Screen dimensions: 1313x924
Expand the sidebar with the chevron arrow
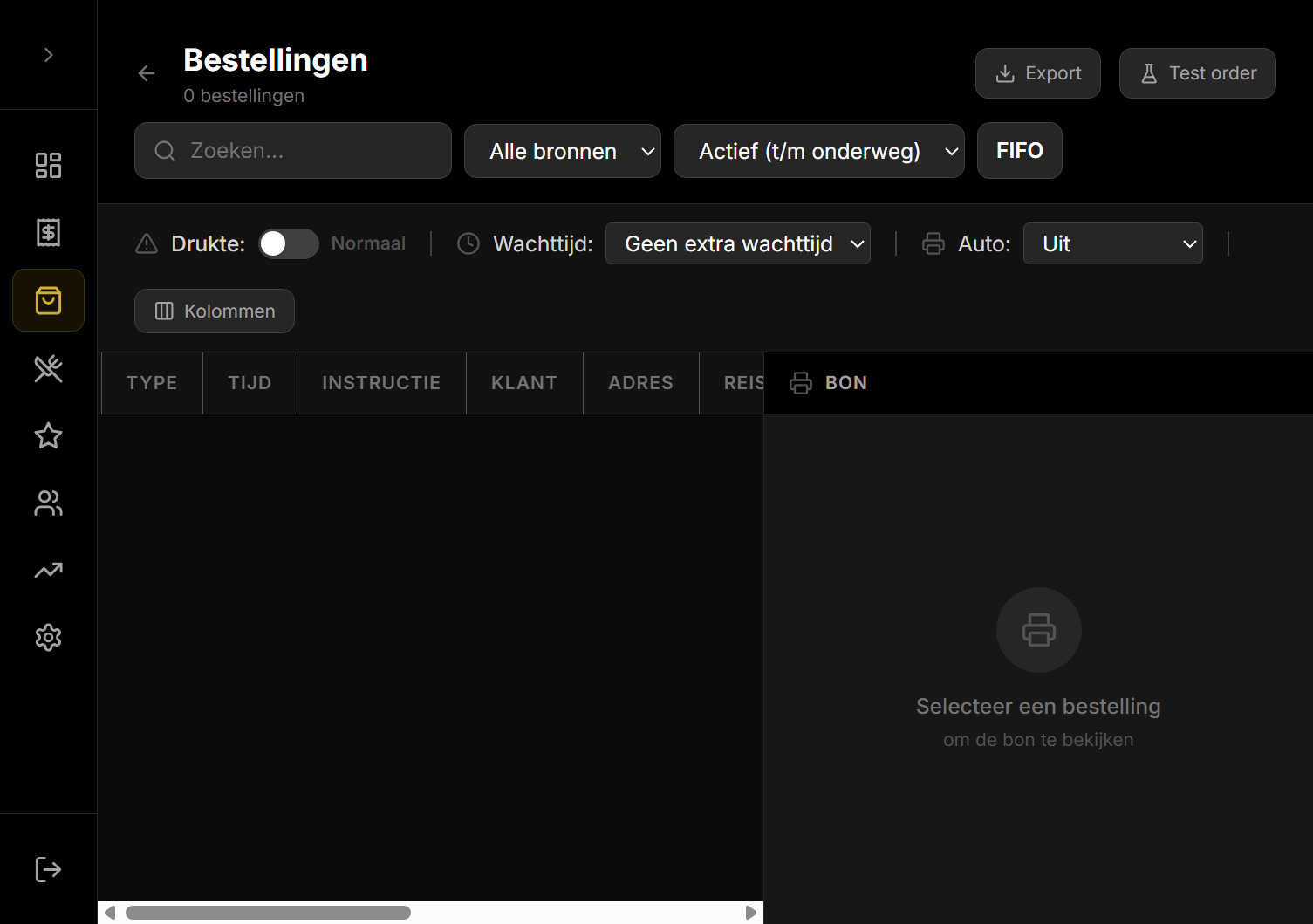49,55
